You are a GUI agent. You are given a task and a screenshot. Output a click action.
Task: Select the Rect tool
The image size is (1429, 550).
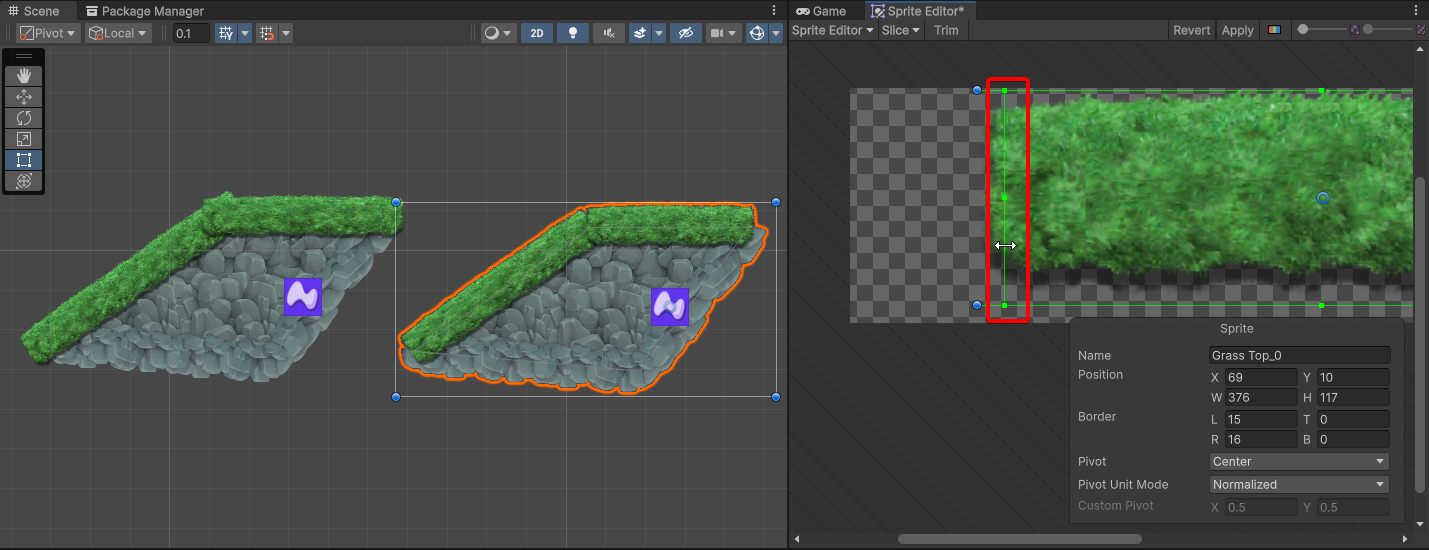click(x=24, y=160)
